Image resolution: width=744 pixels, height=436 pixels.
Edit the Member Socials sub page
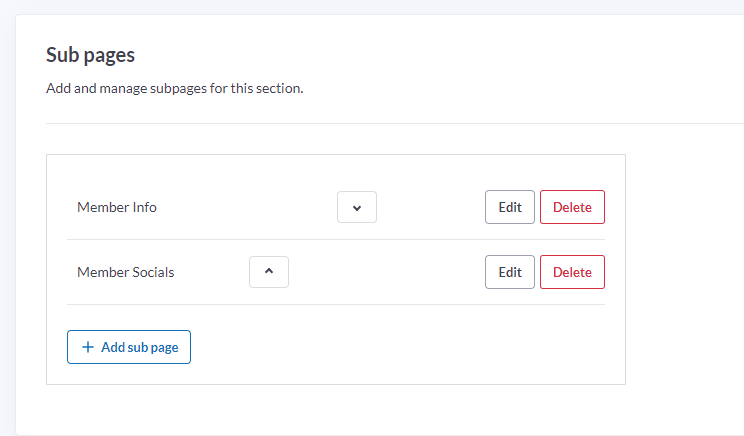510,272
